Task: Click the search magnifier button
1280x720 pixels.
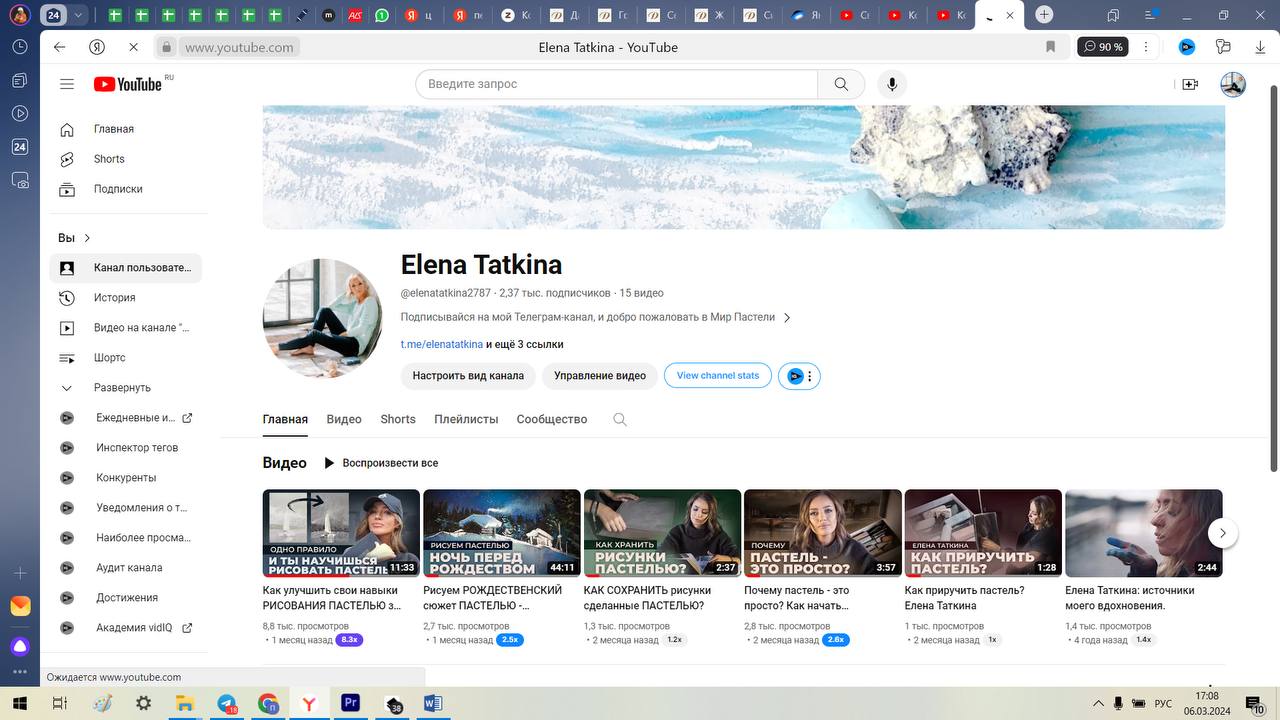Action: coord(841,85)
